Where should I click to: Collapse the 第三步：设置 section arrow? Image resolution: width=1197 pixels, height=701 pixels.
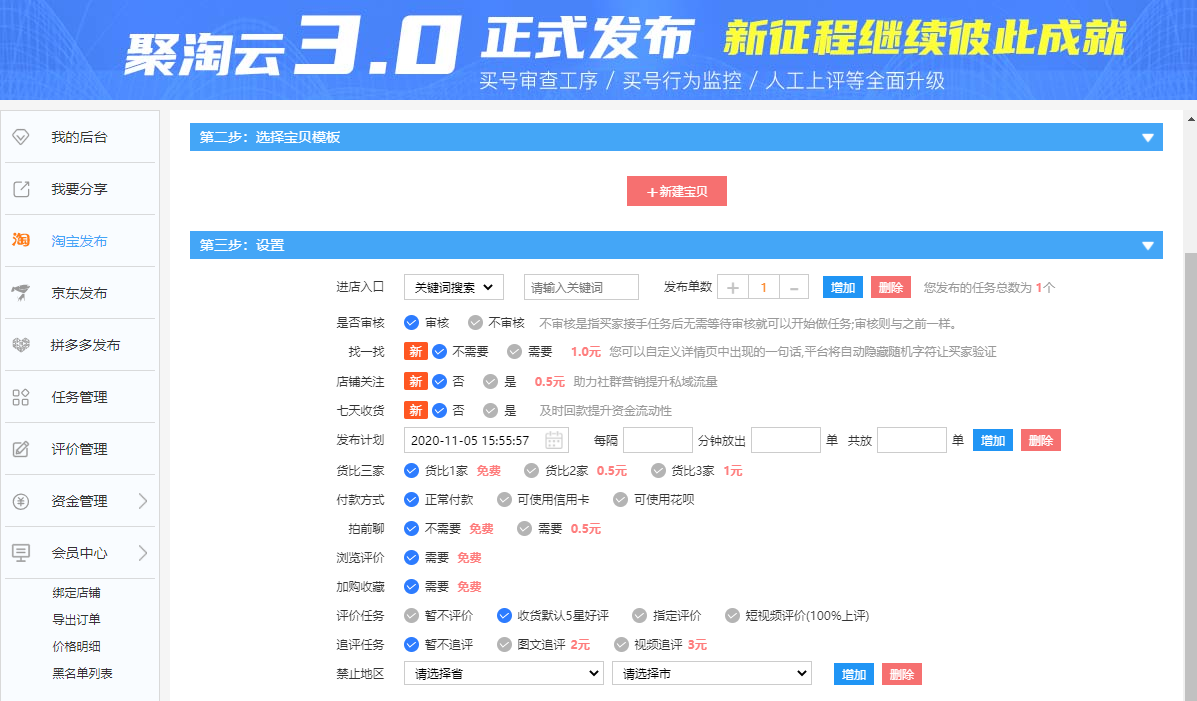1147,246
